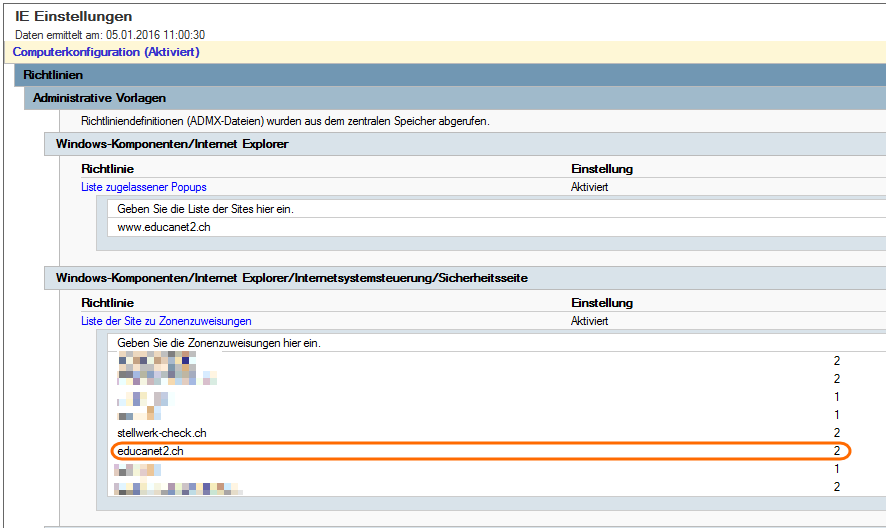Collapse the Windows-Komponenten/Internet Explorer group header
This screenshot has height=528, width=886.
172,144
